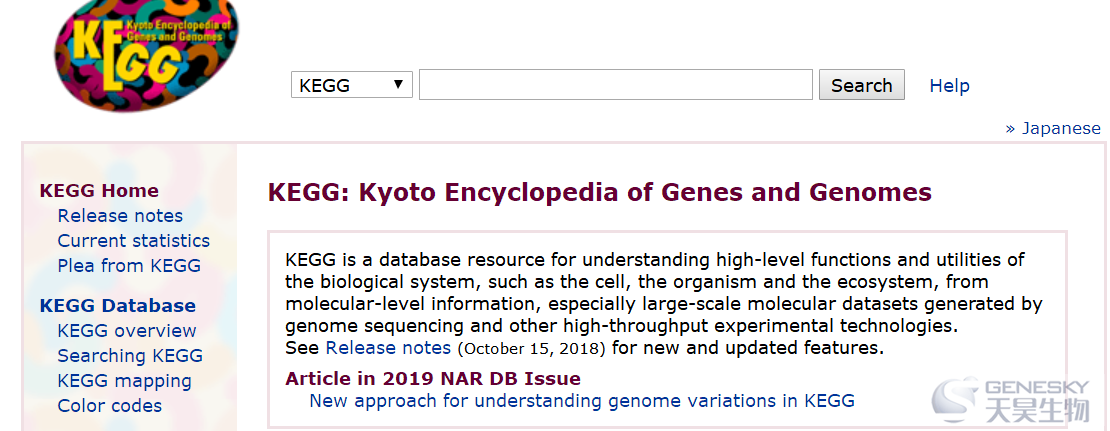View Current statistics page
This screenshot has height=431, width=1110.
pos(134,241)
